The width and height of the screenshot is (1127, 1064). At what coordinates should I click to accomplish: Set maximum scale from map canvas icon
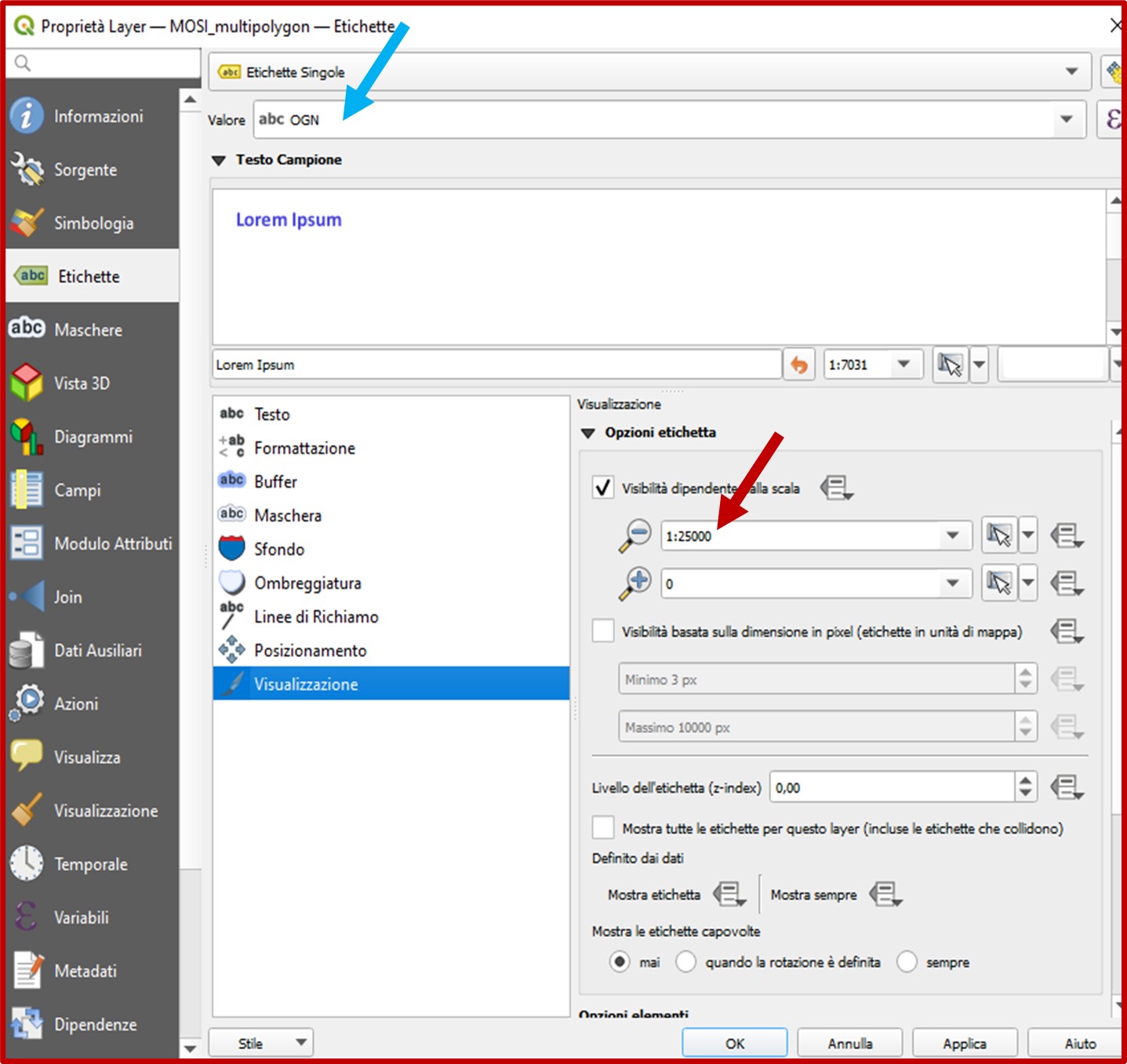click(x=998, y=583)
